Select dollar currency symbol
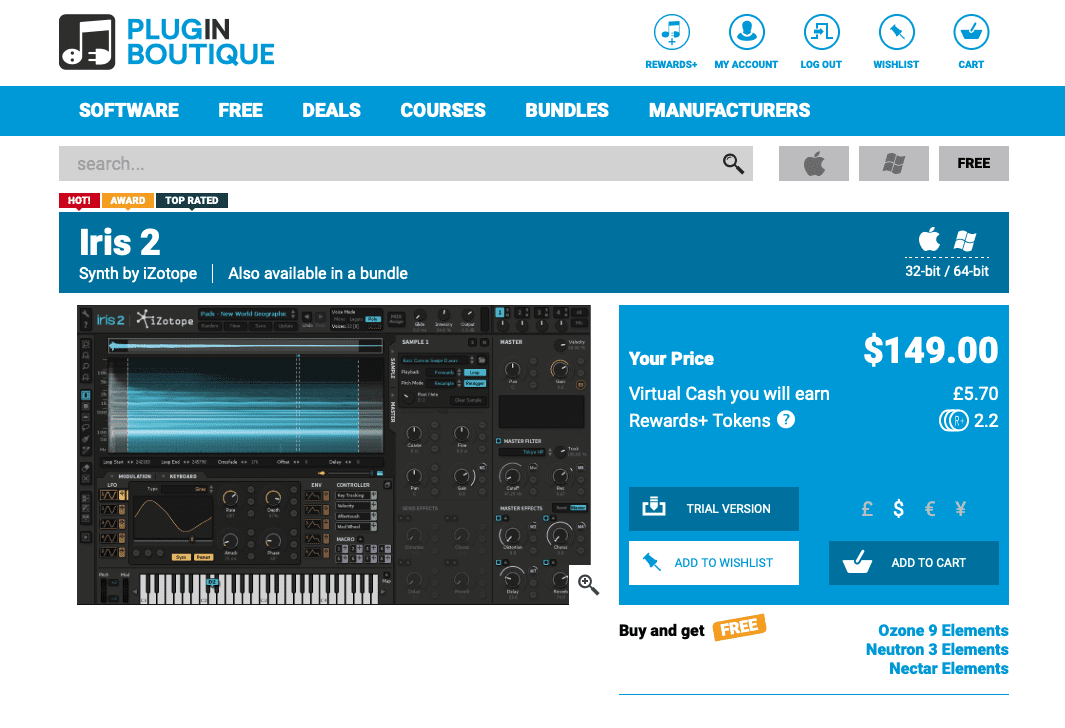This screenshot has width=1065, height=728. 899,509
